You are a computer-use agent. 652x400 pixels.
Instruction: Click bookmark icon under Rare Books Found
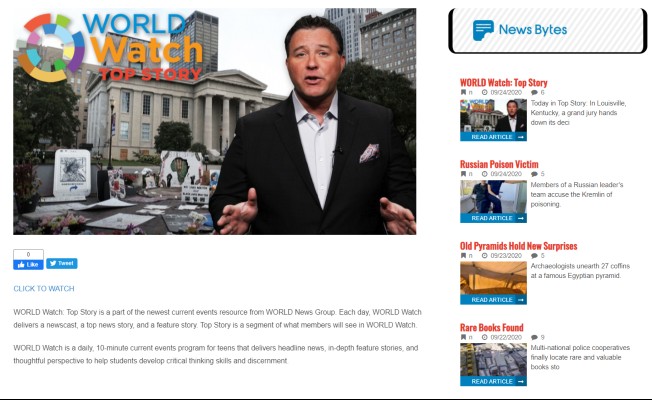pos(463,337)
